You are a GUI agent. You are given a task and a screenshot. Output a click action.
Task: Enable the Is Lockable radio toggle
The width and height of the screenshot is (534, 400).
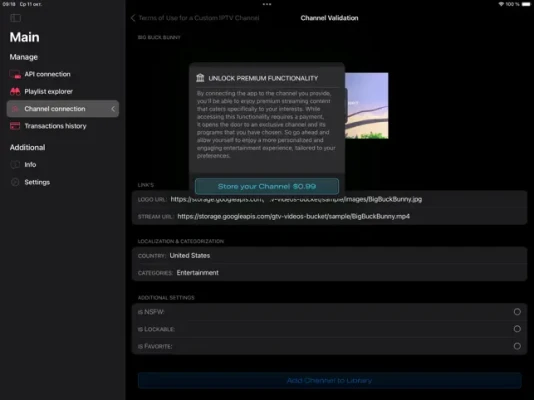pyautogui.click(x=517, y=329)
